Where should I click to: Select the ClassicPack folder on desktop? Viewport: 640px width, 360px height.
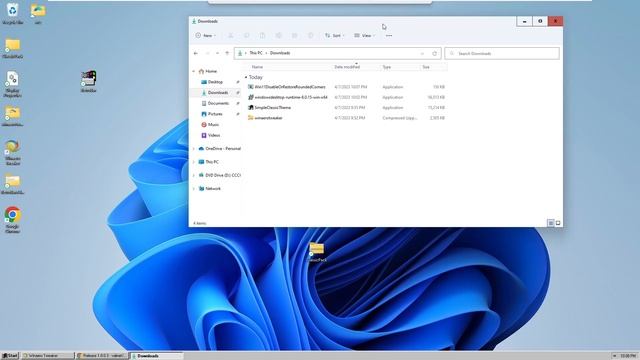[317, 252]
